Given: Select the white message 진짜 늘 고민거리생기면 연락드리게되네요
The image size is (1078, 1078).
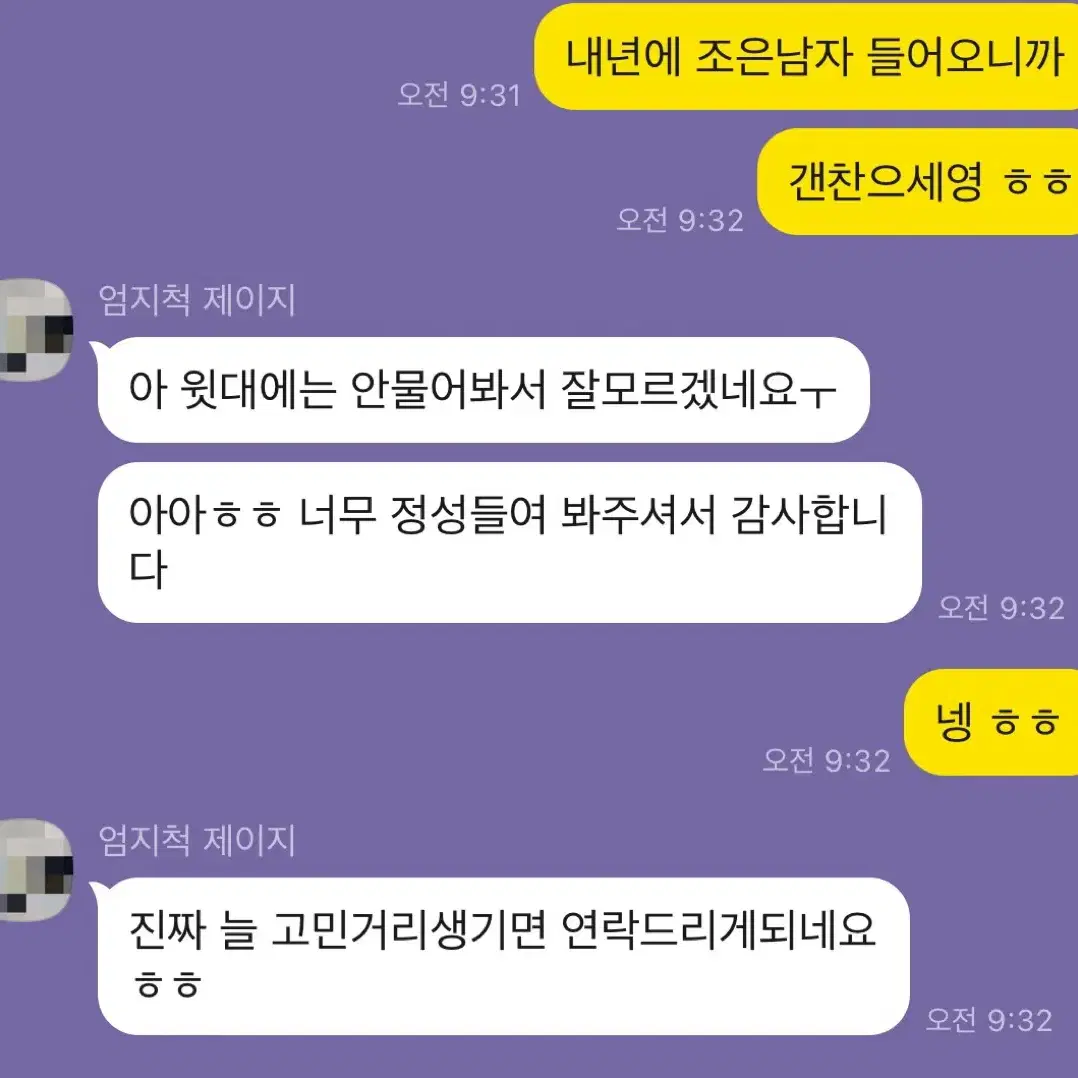Looking at the screenshot, I should click(504, 956).
